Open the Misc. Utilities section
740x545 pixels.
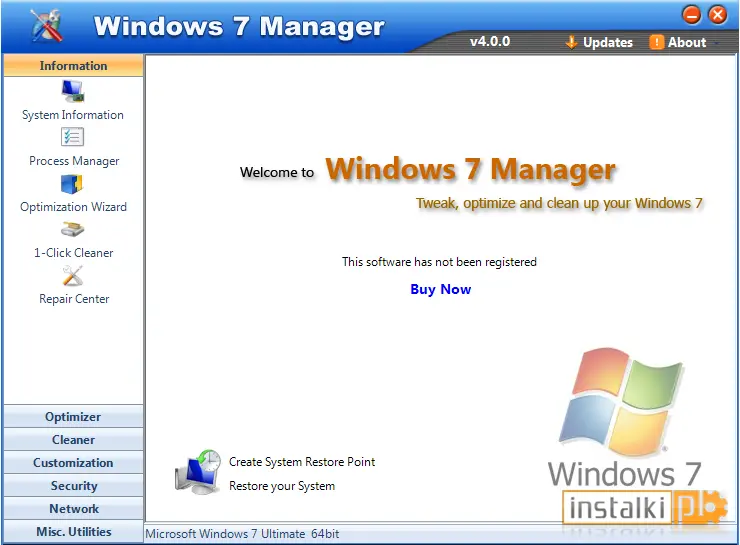73,531
